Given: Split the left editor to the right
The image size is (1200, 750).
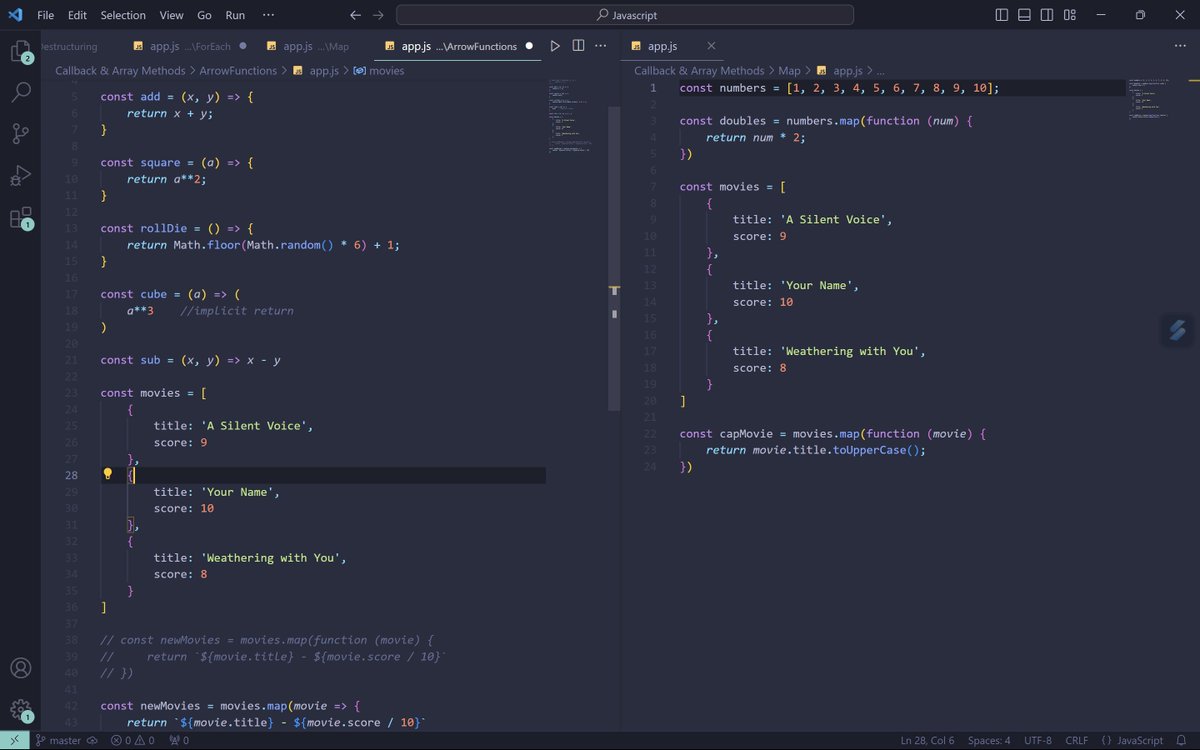Looking at the screenshot, I should tap(578, 46).
